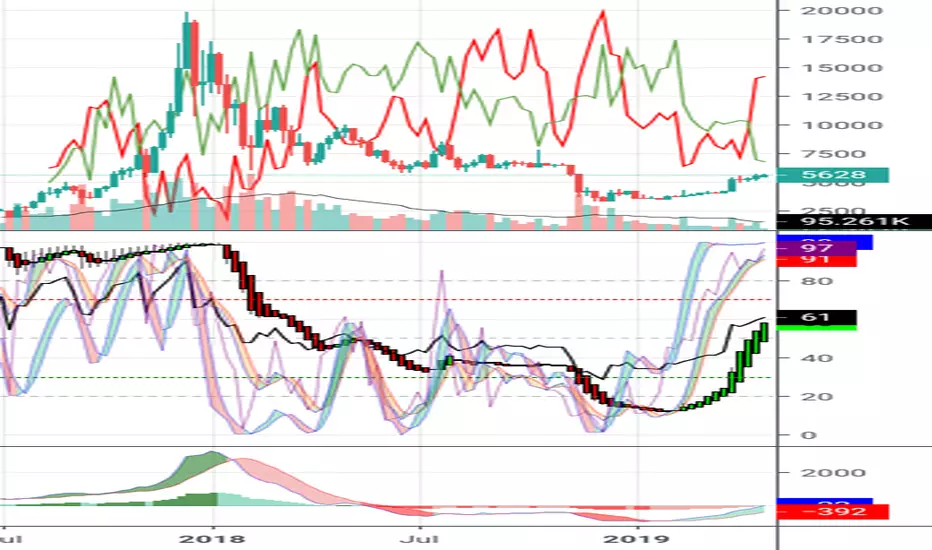Click the 0 oscillator axis level
932x550 pixels.
tap(808, 435)
